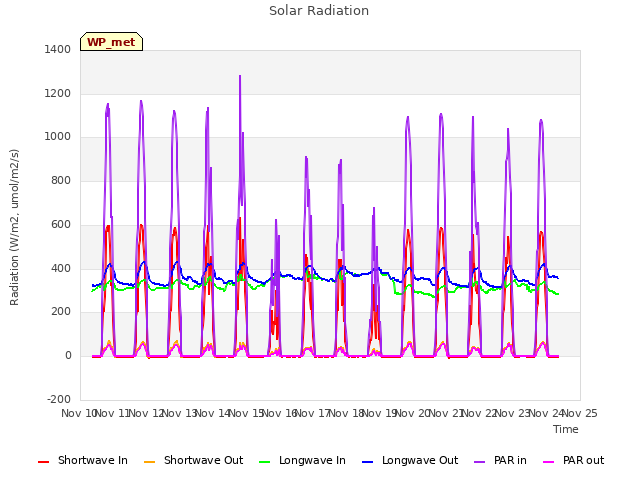Click the Solar Radiation chart title

tap(319, 11)
